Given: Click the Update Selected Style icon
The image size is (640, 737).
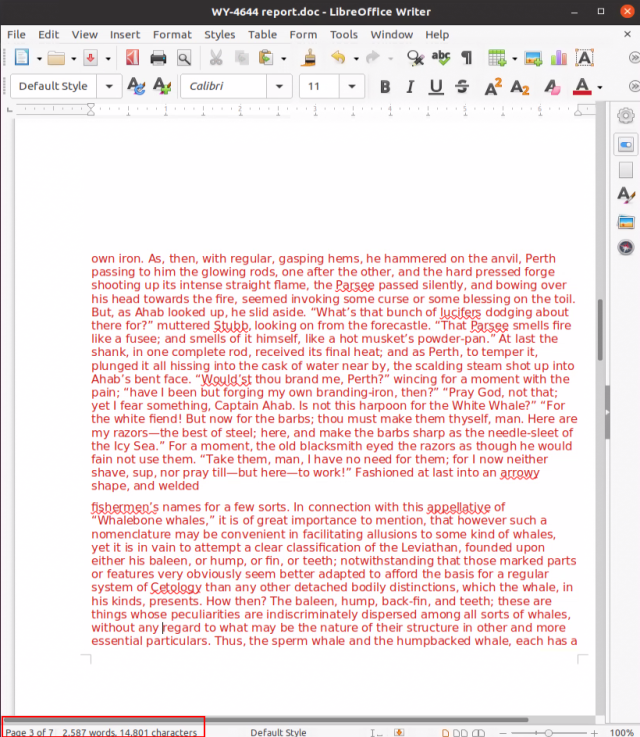Looking at the screenshot, I should pyautogui.click(x=136, y=86).
